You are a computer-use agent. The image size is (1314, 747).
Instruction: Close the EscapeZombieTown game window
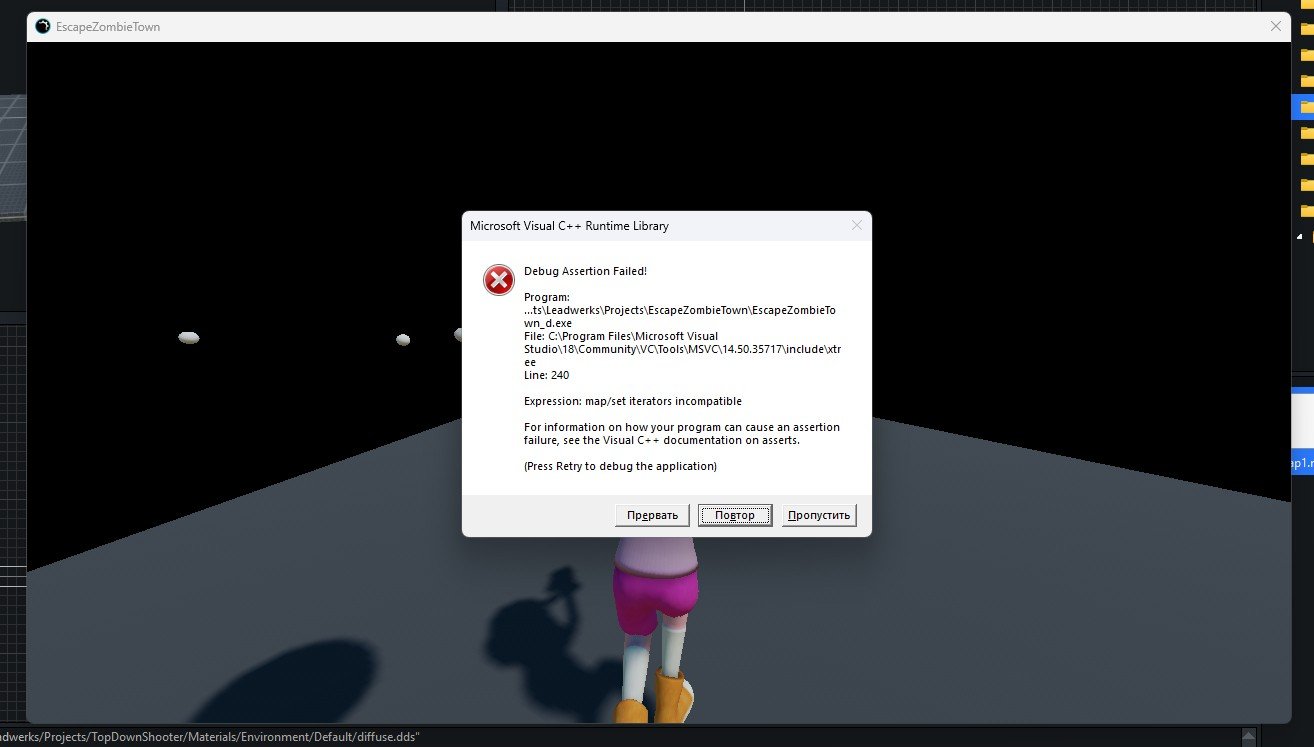click(1276, 26)
